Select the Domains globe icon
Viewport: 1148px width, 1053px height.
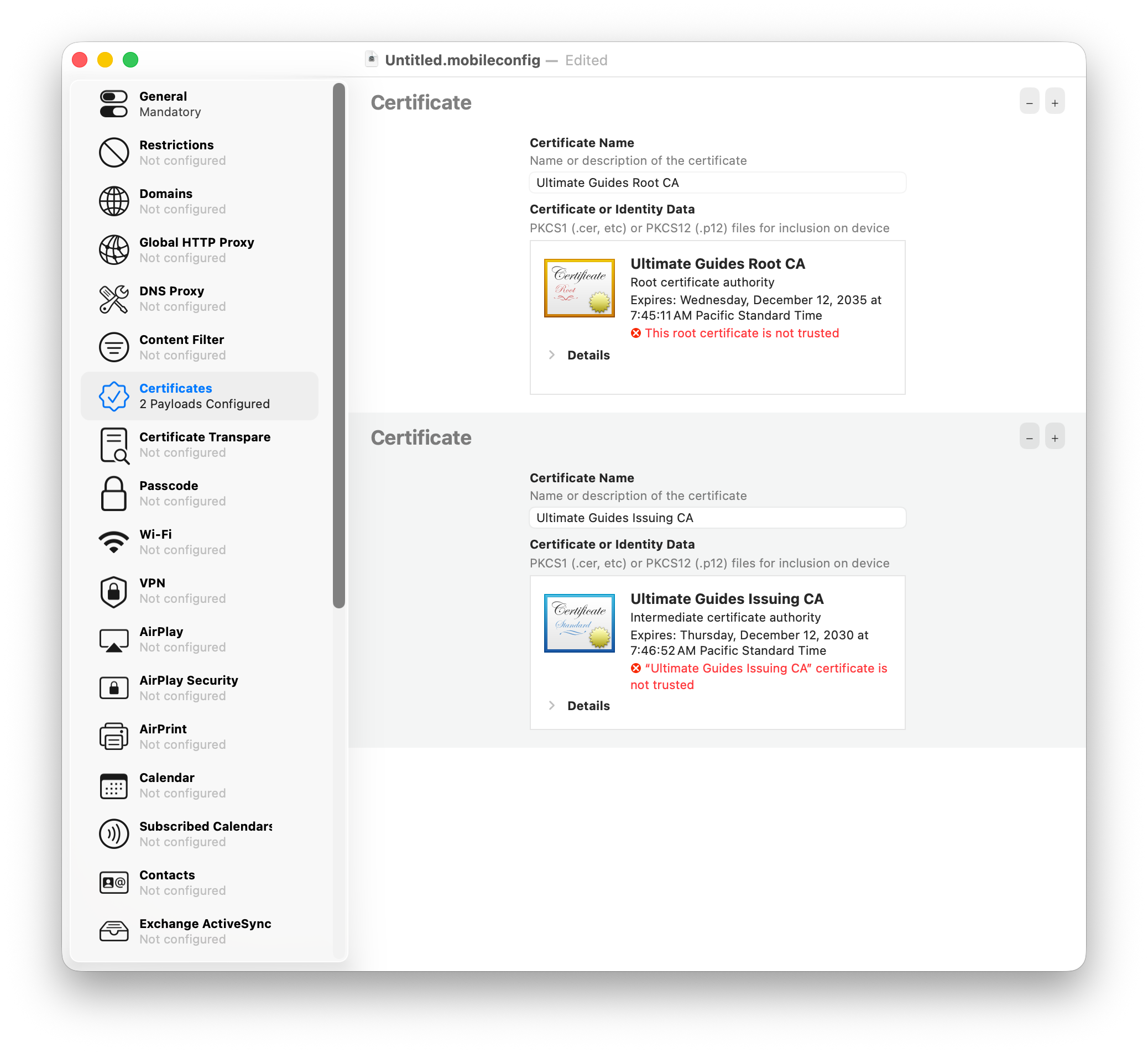click(114, 201)
